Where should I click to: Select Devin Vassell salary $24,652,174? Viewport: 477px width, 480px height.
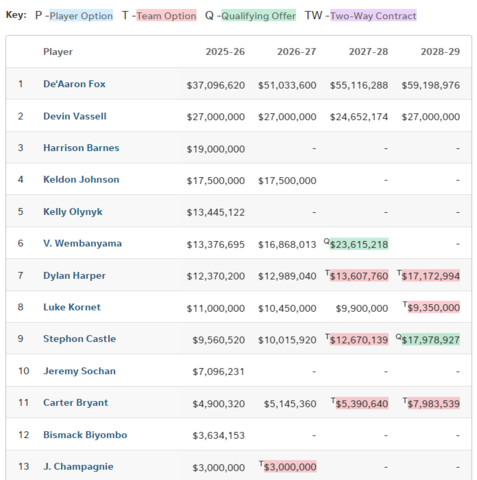(359, 117)
